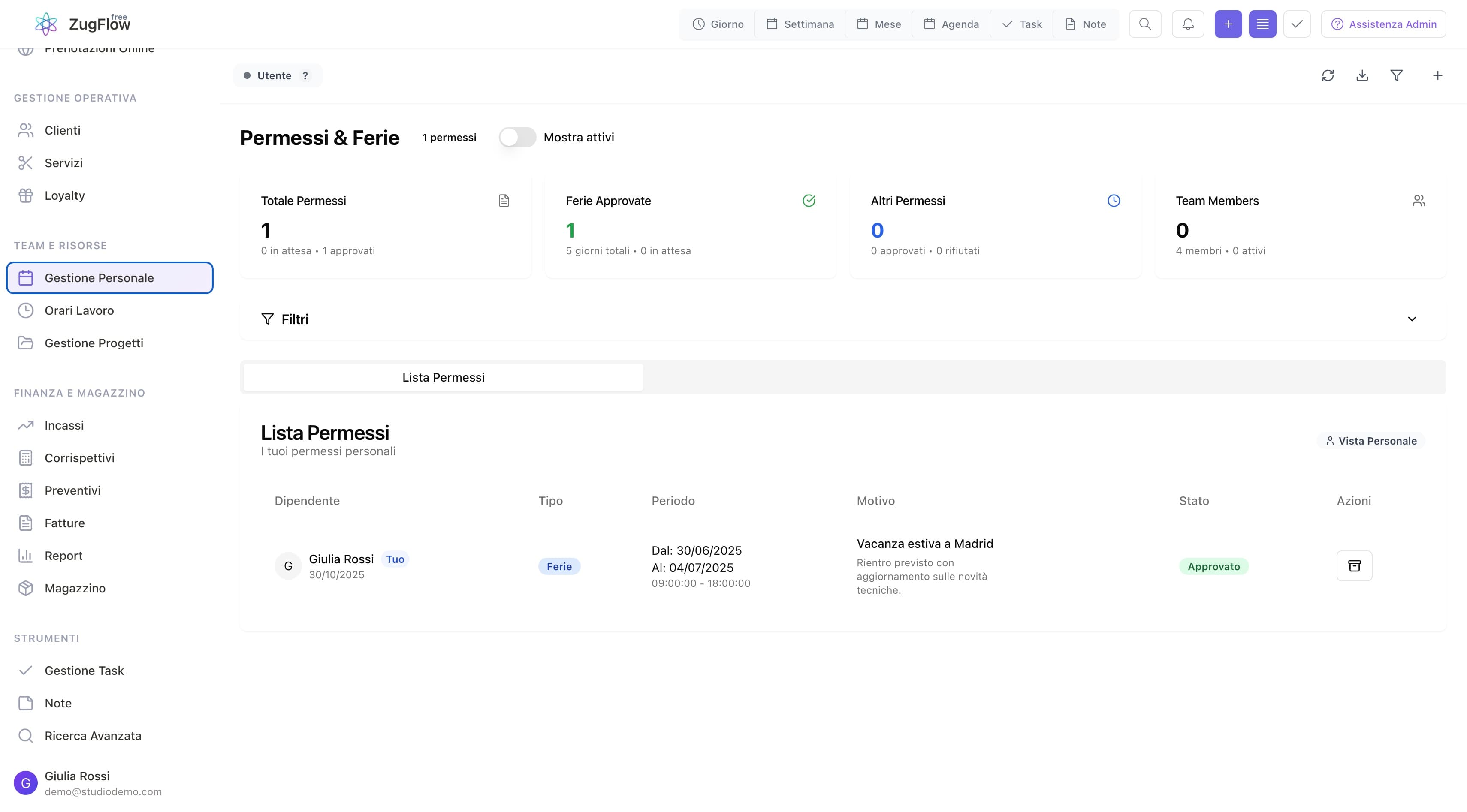Select the Lista Permessi tab
Viewport: 1467px width, 812px height.
coord(443,377)
